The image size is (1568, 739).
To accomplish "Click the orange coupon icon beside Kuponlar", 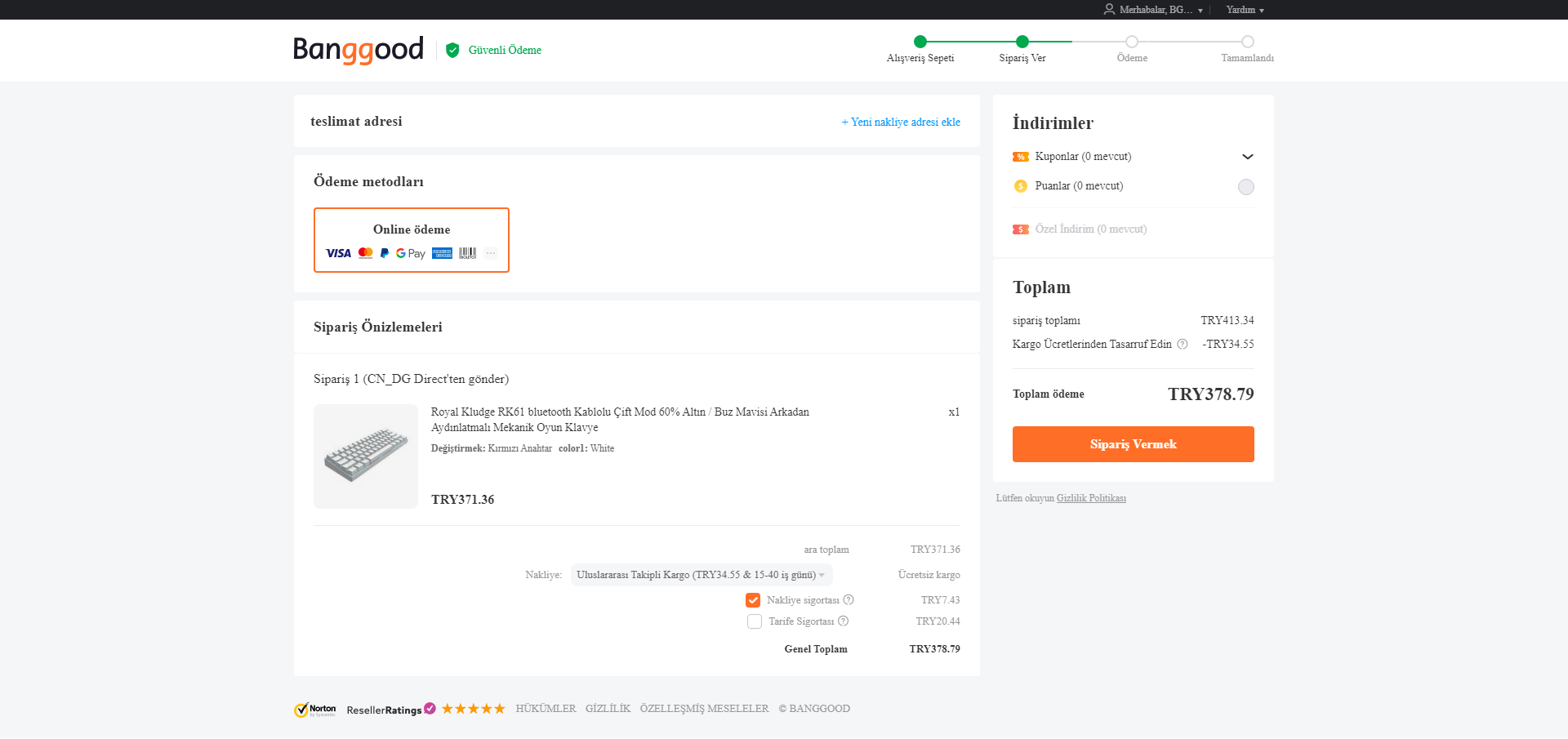I will tap(1021, 157).
